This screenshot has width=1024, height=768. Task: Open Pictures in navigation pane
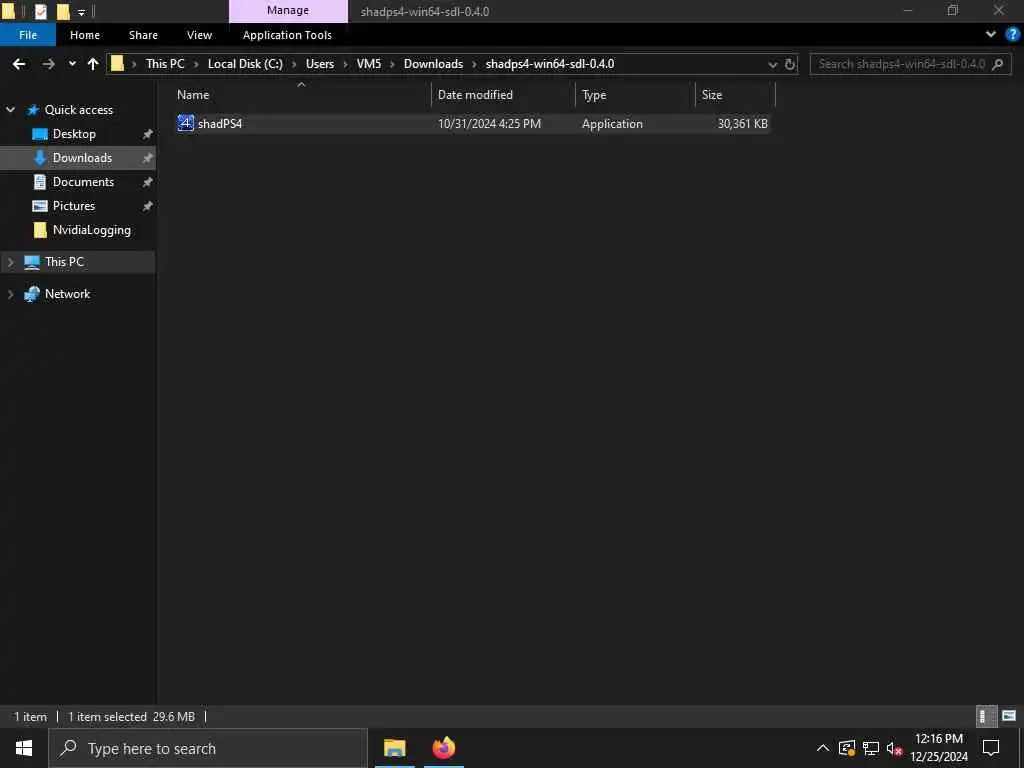pos(74,206)
